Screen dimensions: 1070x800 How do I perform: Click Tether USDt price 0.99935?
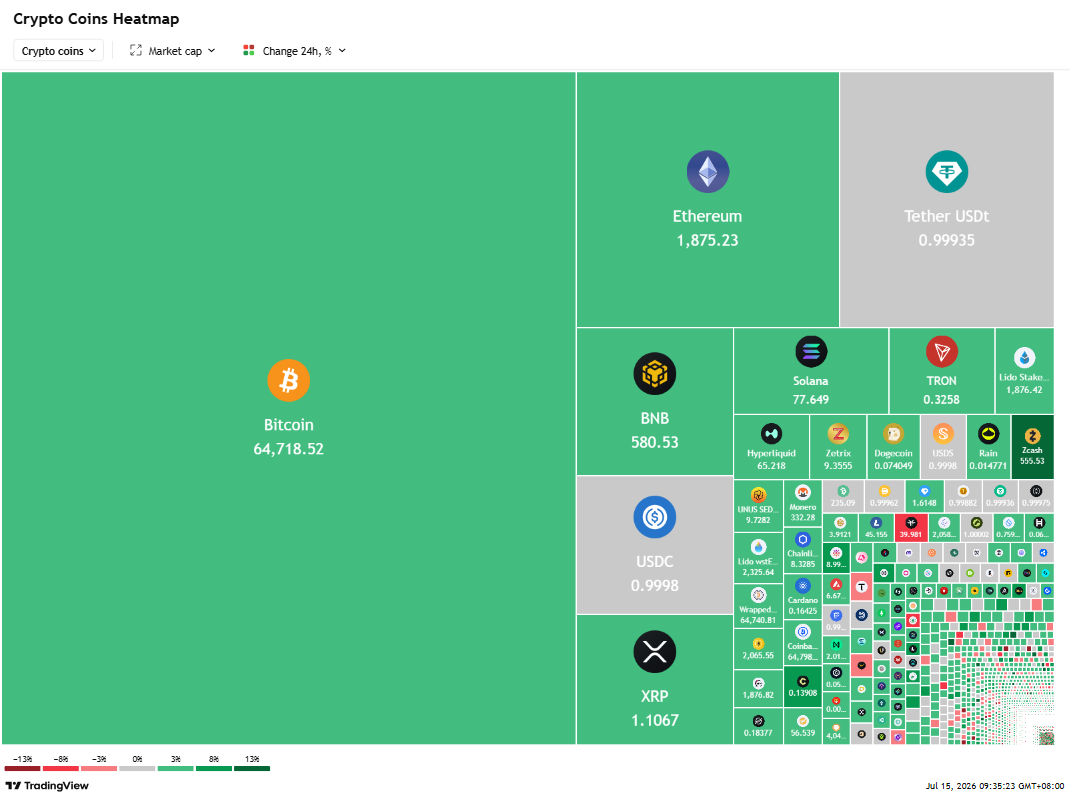[x=946, y=240]
